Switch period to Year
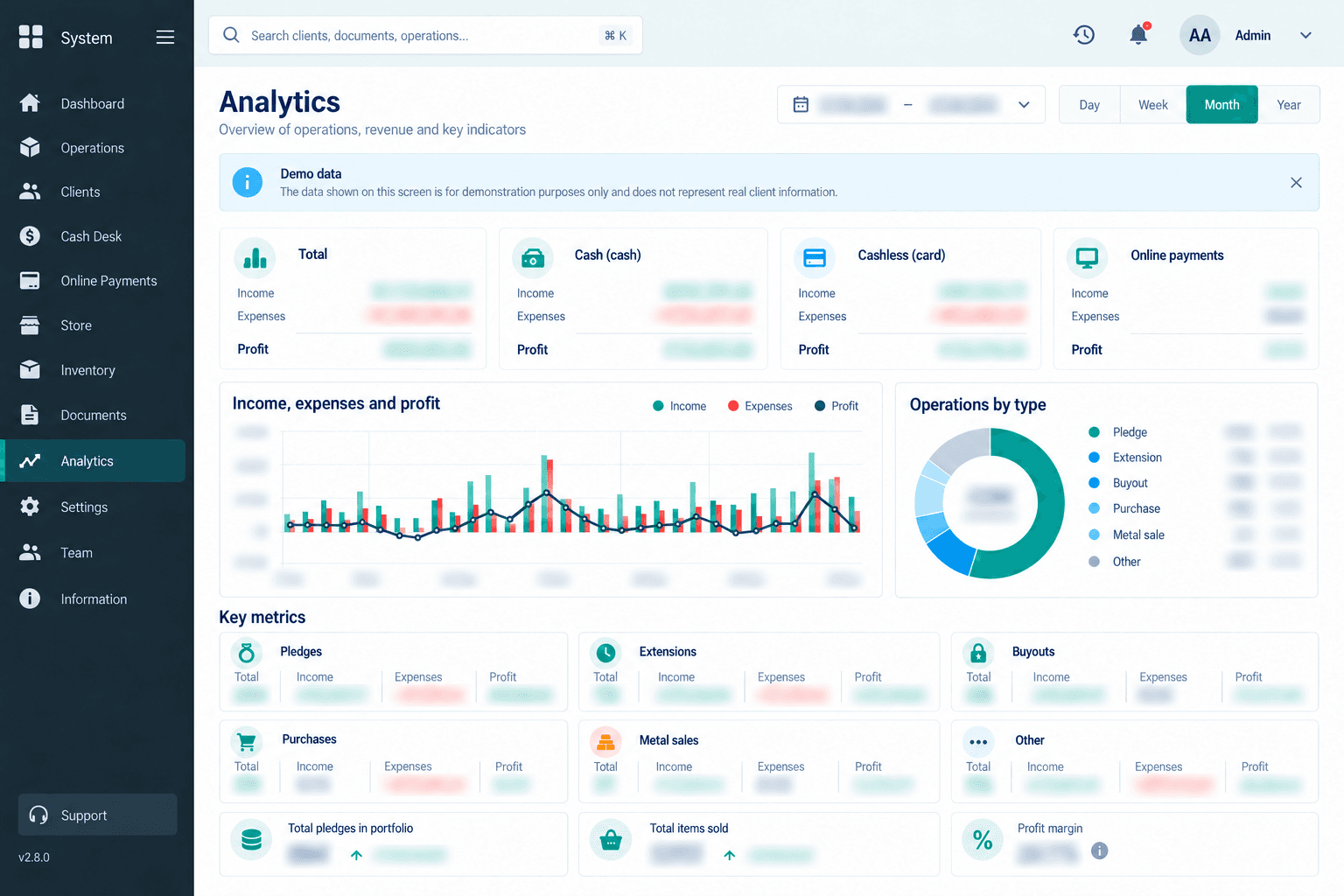Image resolution: width=1344 pixels, height=896 pixels. 1289,105
